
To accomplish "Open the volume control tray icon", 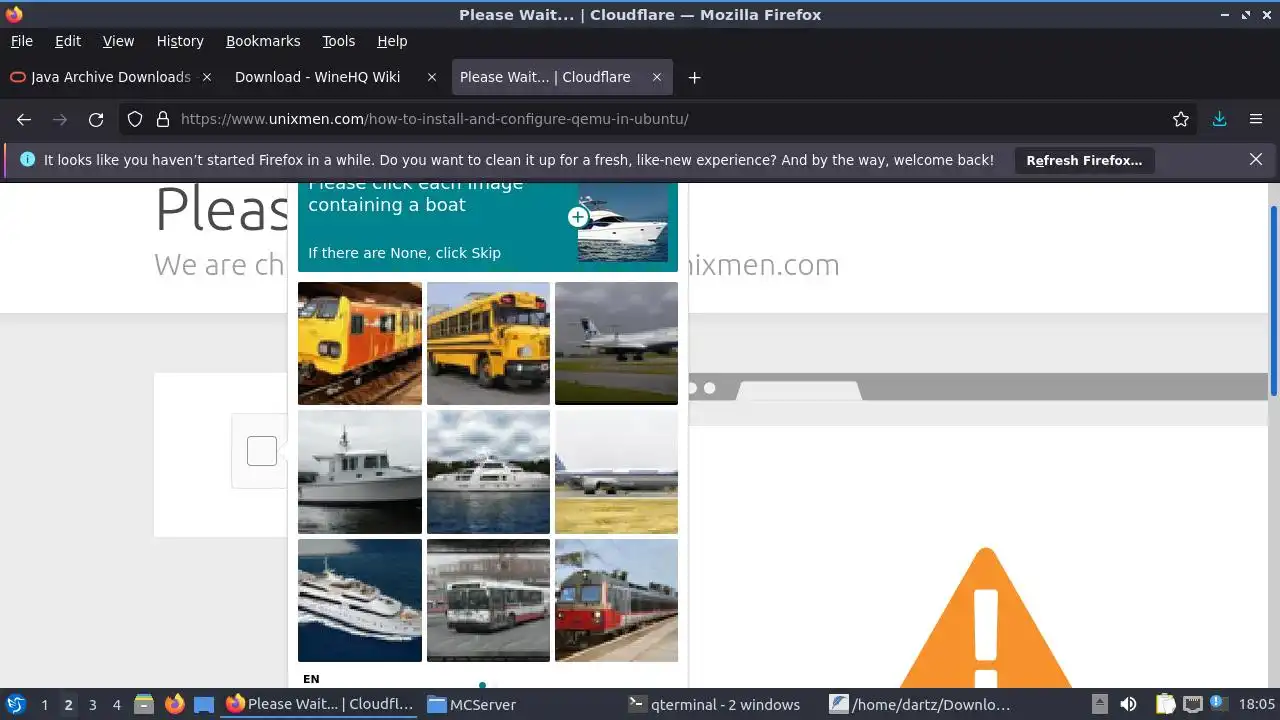I will pos(1128,705).
